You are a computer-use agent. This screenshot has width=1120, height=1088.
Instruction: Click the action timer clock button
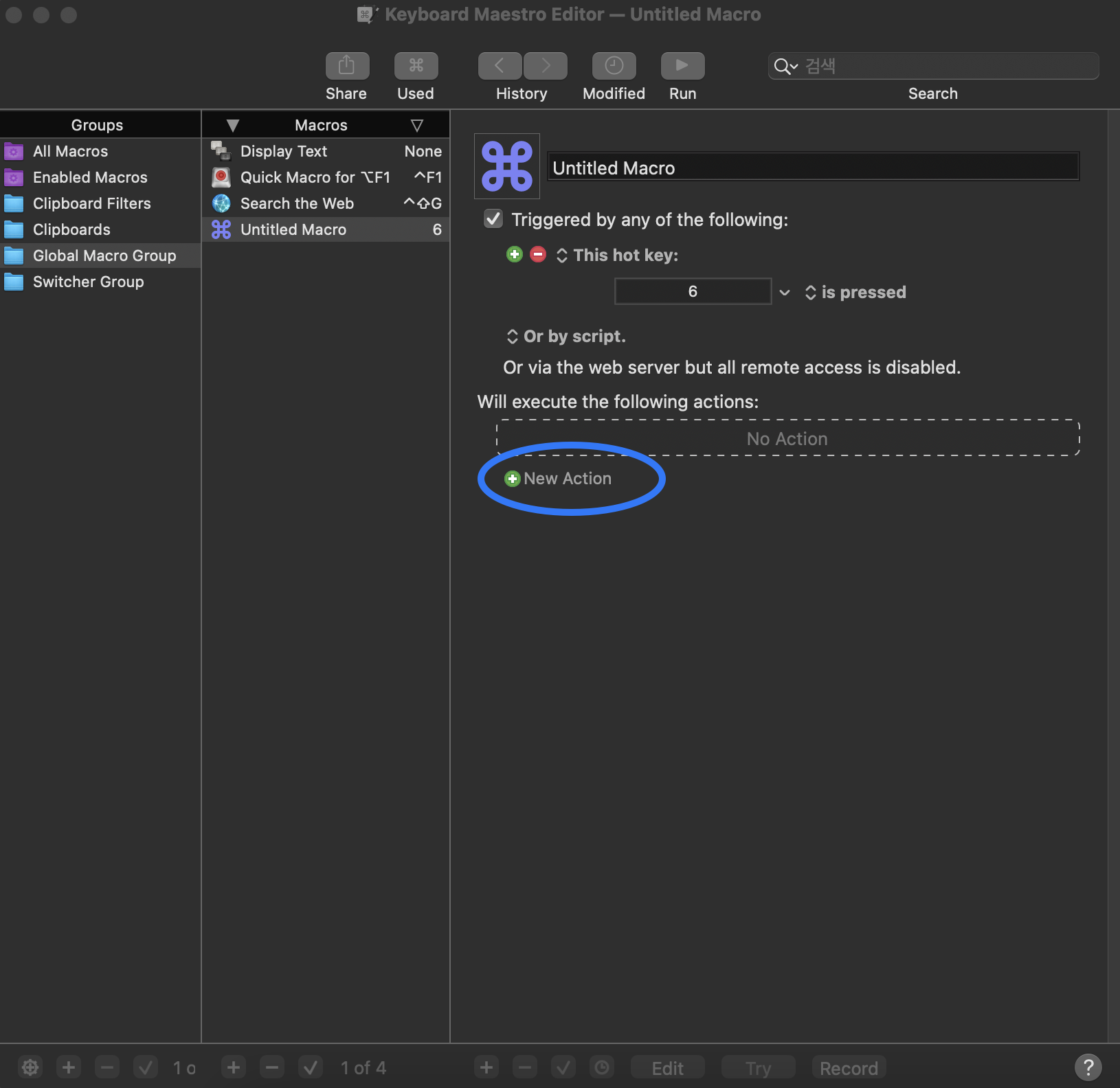pyautogui.click(x=602, y=1067)
